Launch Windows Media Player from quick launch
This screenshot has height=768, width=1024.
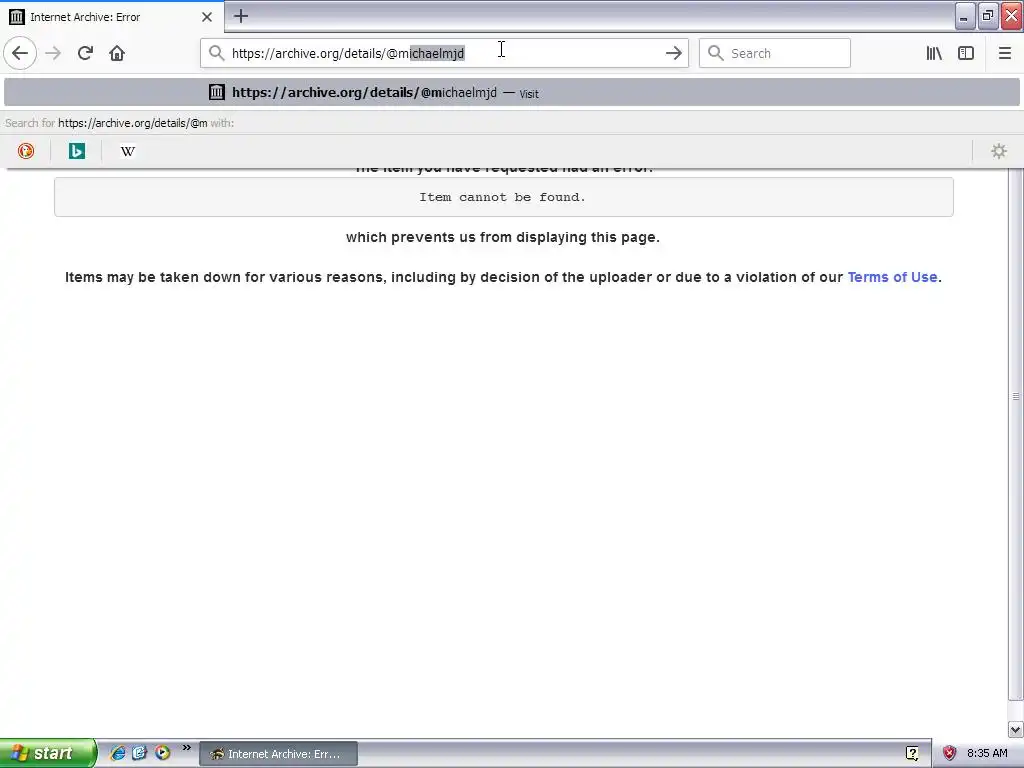162,753
